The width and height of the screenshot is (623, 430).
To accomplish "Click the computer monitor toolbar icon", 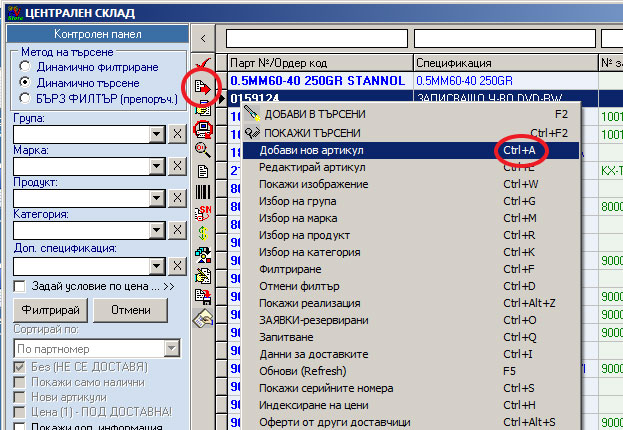I will coord(203,129).
